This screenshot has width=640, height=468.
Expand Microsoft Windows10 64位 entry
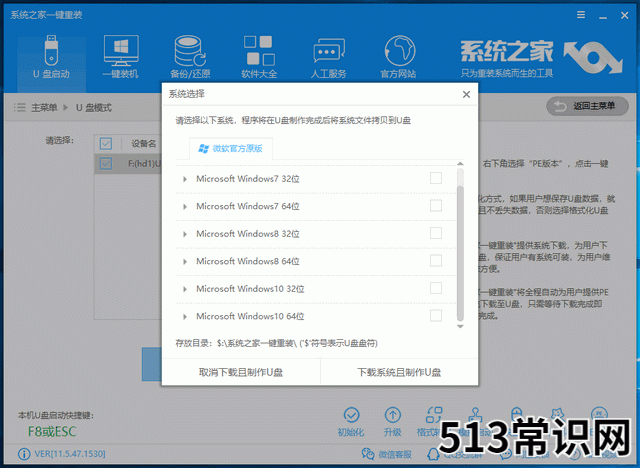point(185,317)
